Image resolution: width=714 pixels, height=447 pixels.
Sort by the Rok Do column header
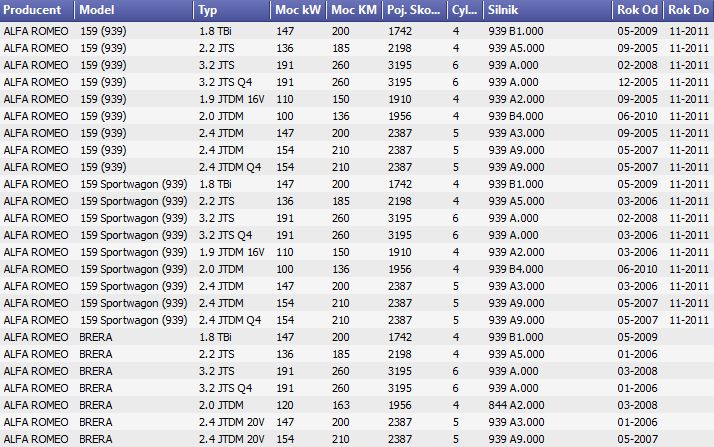689,10
